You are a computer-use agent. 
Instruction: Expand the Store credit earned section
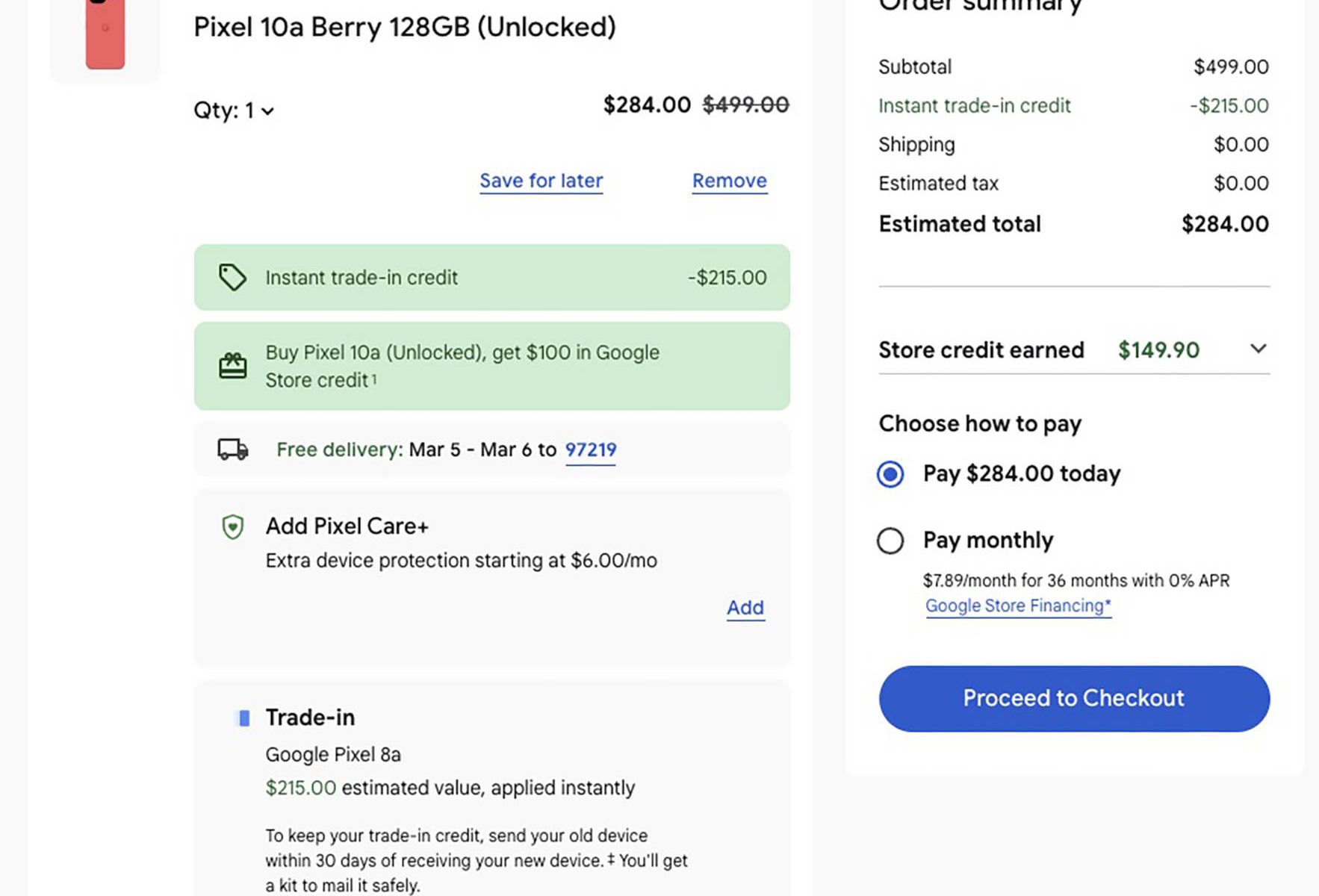click(x=1258, y=349)
